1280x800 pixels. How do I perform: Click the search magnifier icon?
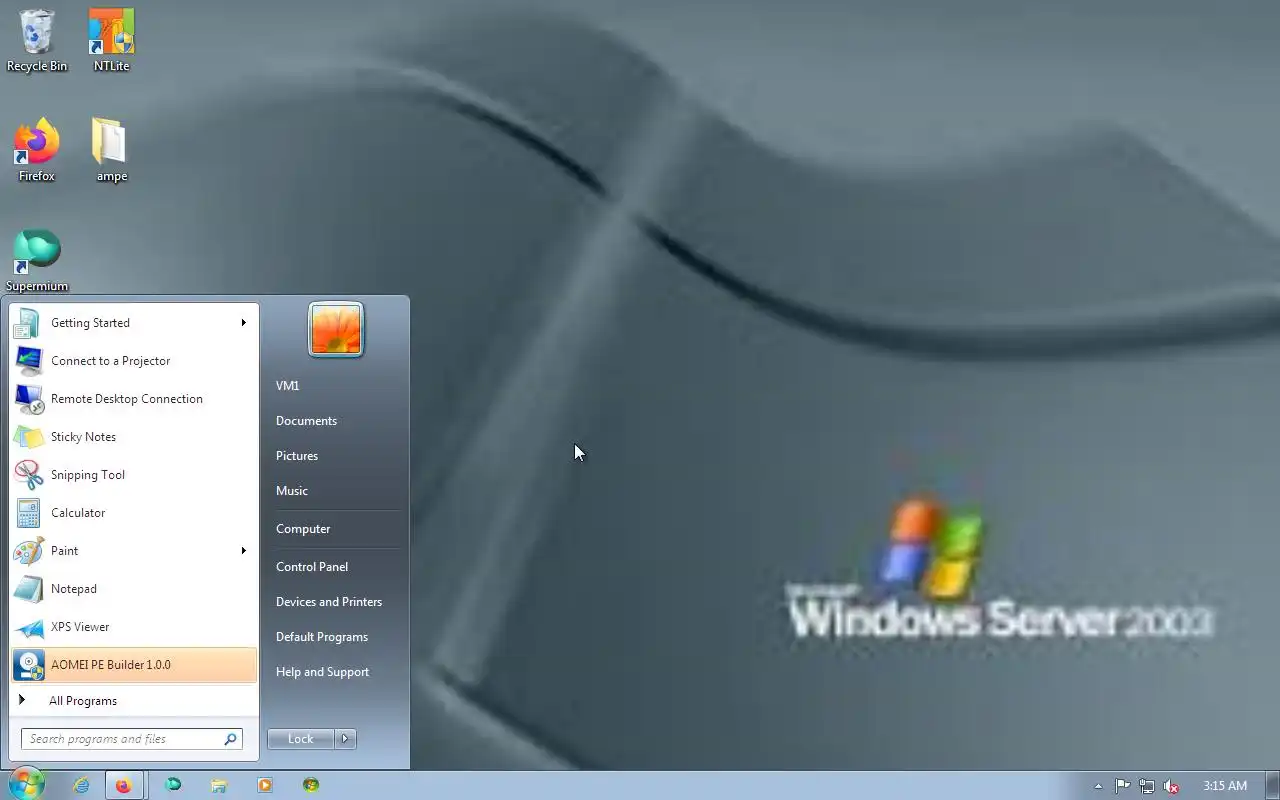click(x=230, y=739)
